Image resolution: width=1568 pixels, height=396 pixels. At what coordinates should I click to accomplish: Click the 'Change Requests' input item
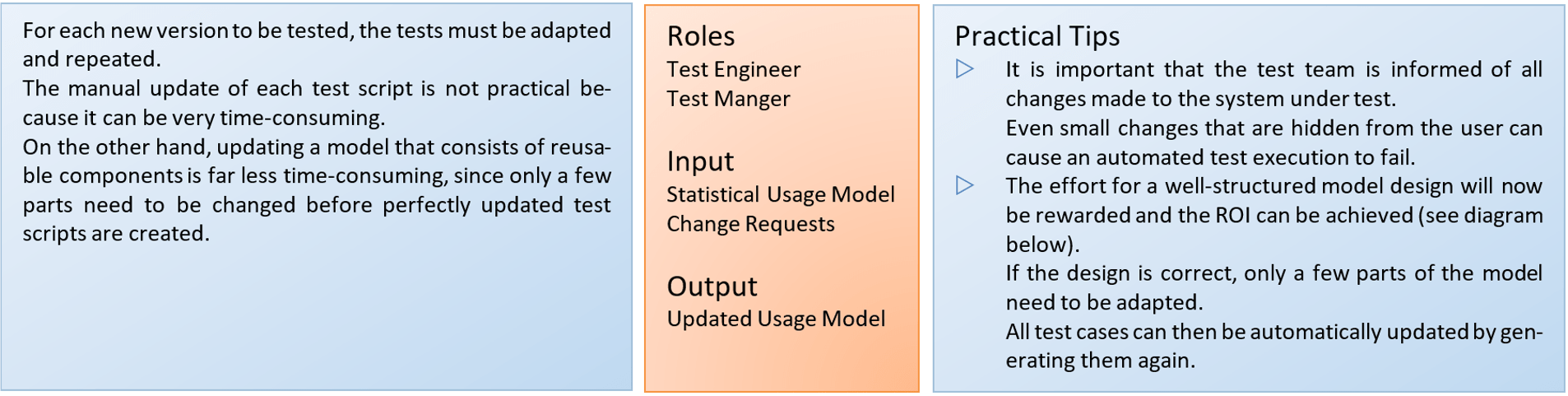click(x=750, y=224)
